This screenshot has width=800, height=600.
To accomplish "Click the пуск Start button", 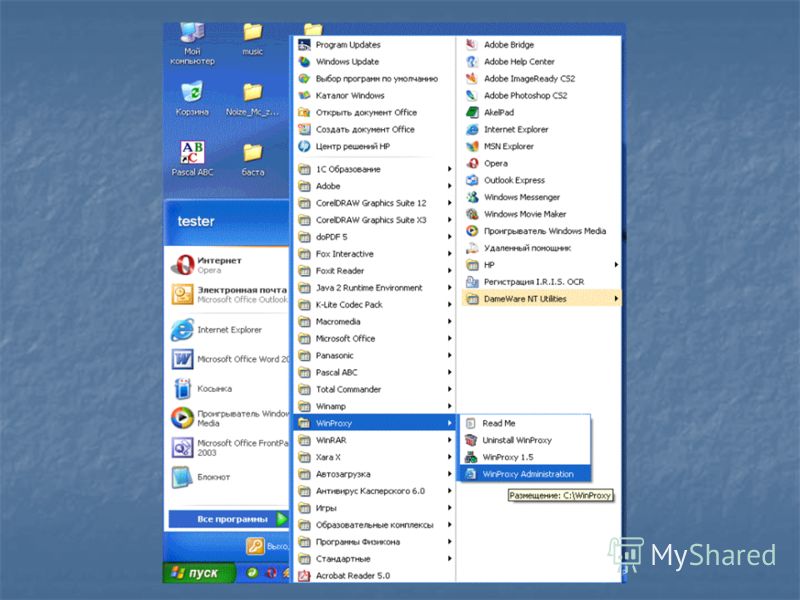I will (x=199, y=573).
